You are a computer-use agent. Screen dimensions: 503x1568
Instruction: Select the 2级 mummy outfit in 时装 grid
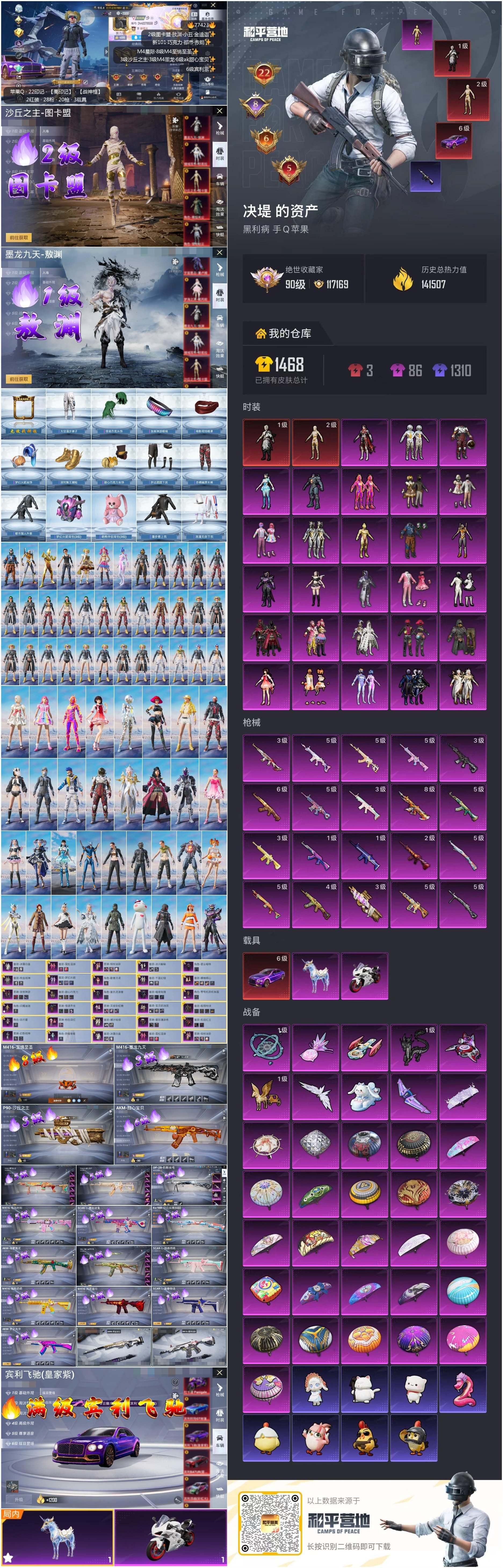click(x=316, y=442)
